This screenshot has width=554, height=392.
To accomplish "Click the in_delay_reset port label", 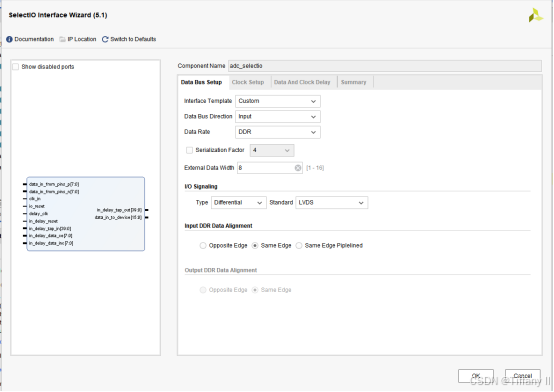I will (x=43, y=222).
